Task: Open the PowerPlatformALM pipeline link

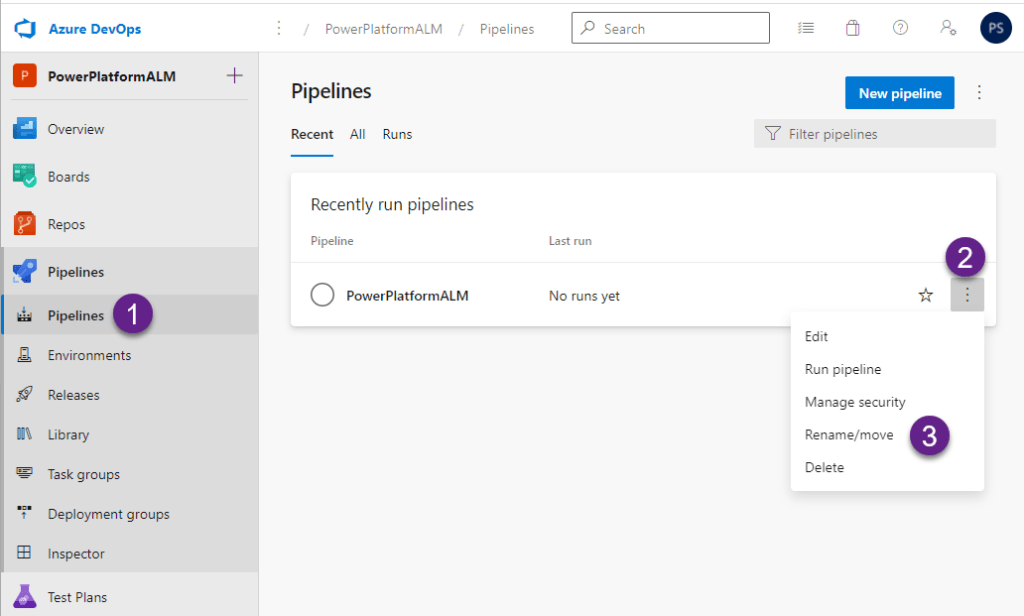Action: pos(407,296)
